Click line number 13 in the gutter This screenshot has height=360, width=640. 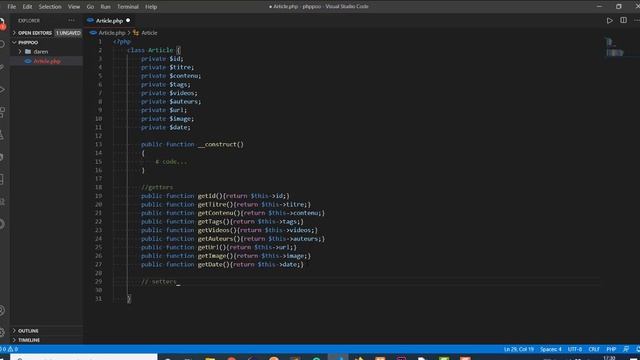[98, 144]
